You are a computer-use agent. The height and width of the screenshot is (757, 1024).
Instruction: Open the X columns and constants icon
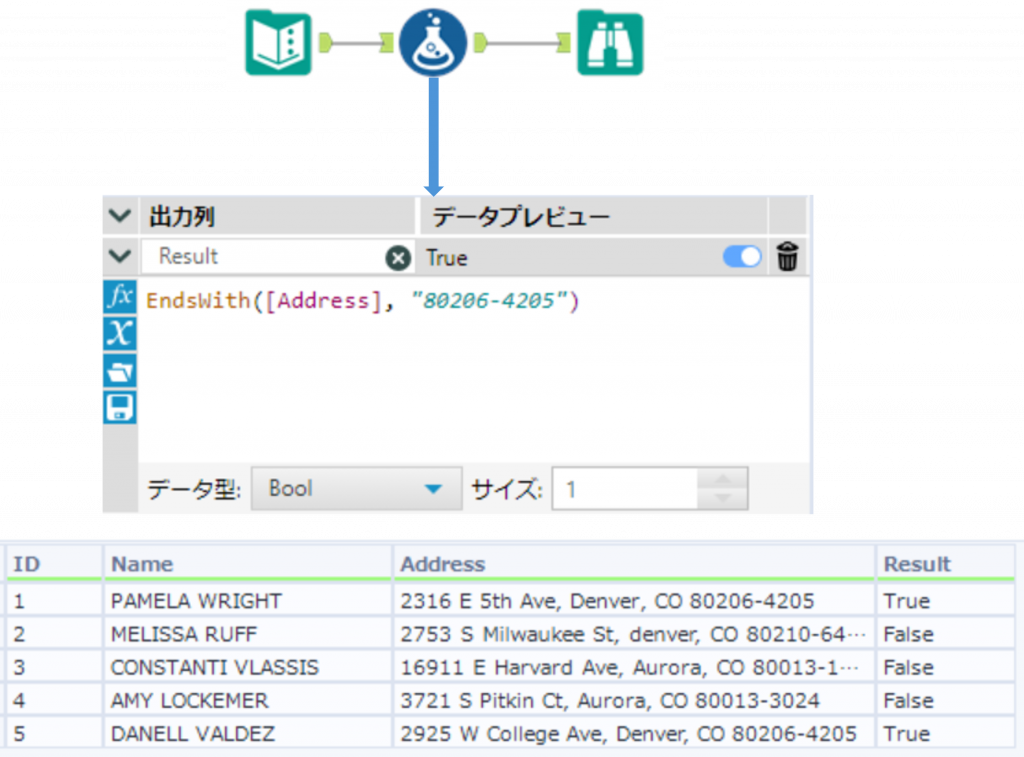tap(120, 334)
